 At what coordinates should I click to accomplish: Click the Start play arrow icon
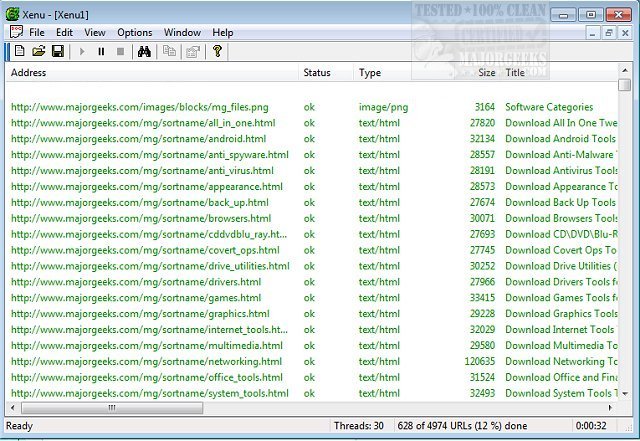click(82, 51)
